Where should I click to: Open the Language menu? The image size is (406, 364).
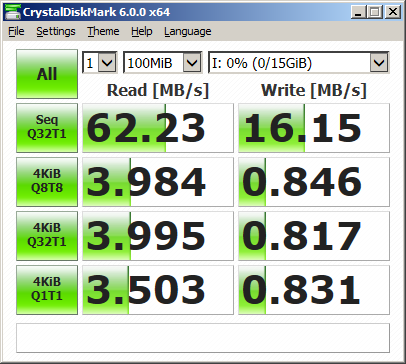188,31
